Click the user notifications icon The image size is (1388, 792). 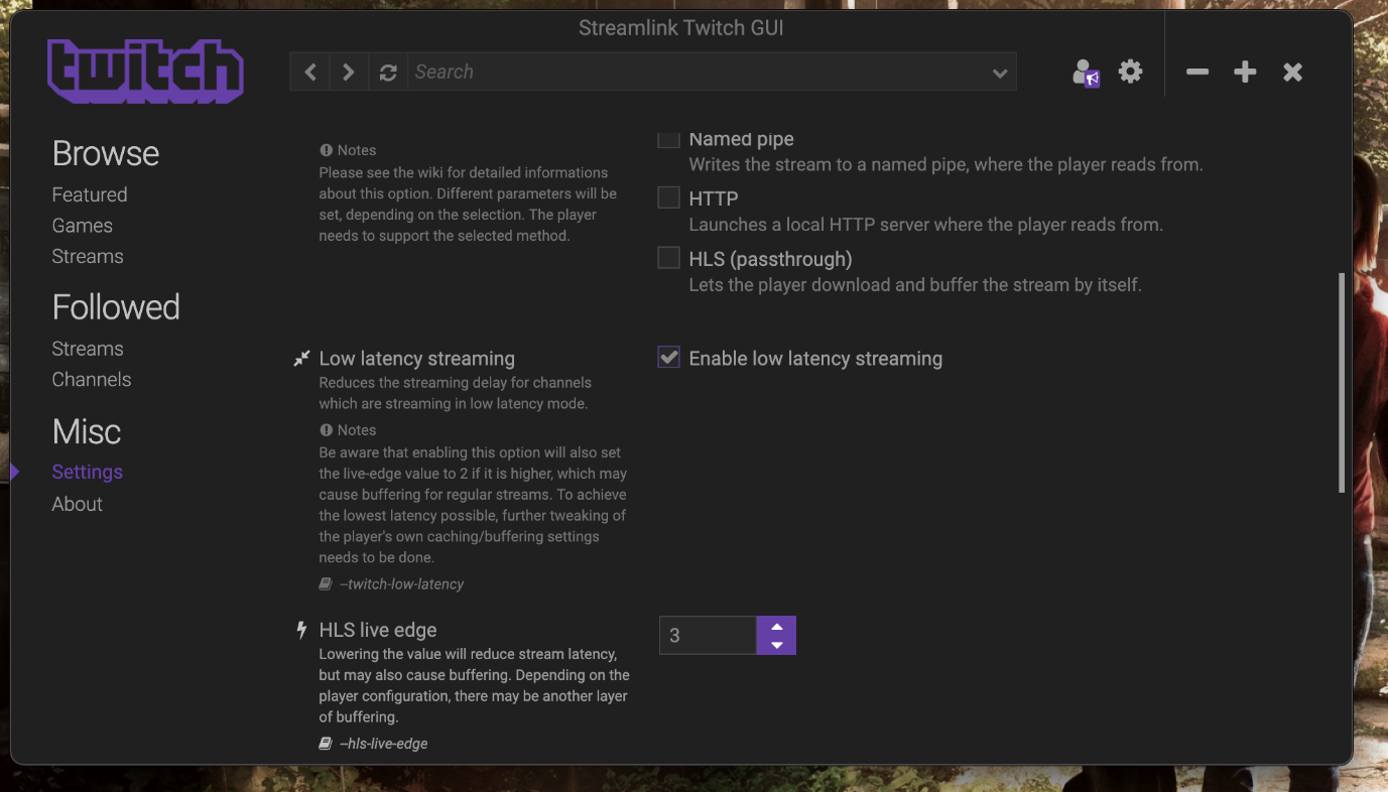[1084, 71]
